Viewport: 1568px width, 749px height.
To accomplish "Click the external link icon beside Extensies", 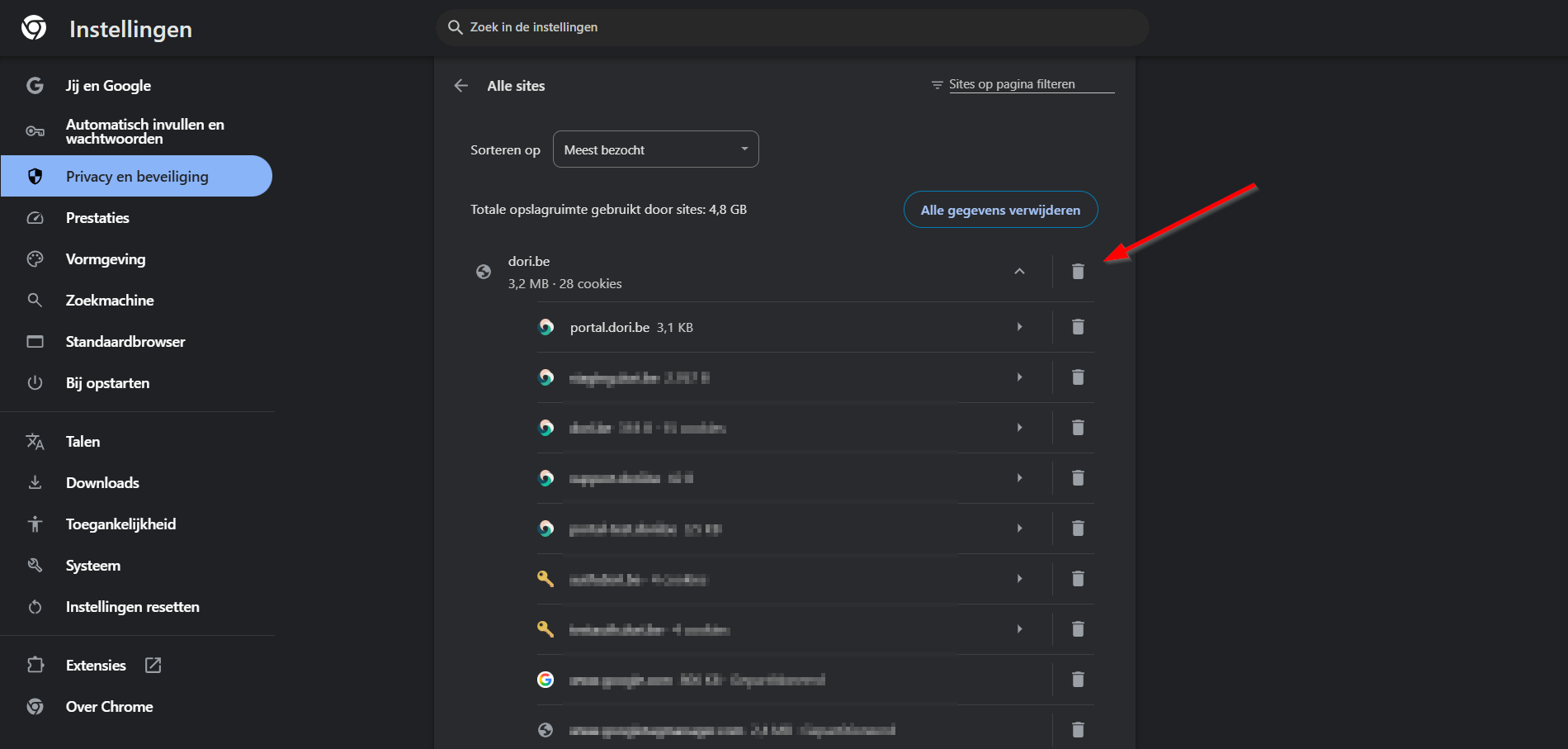I will (x=153, y=665).
